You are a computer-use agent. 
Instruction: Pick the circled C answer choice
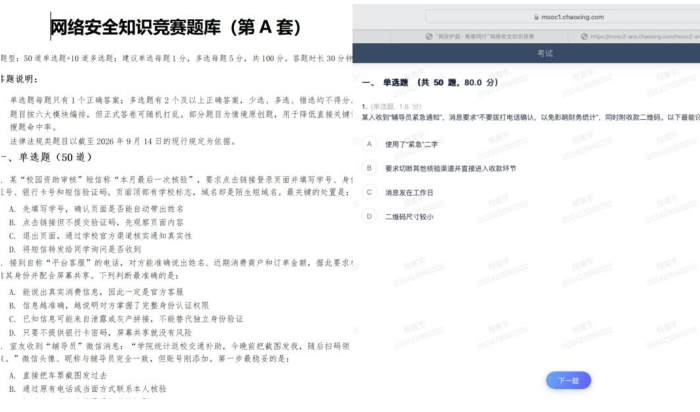point(369,192)
